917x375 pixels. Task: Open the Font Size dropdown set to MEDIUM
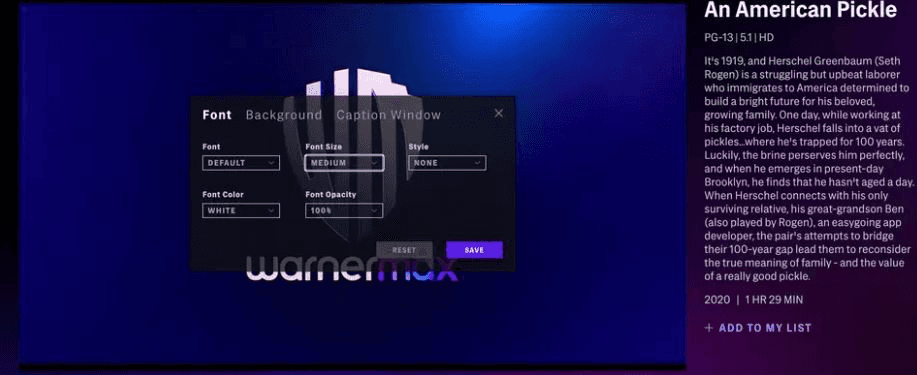coord(344,163)
